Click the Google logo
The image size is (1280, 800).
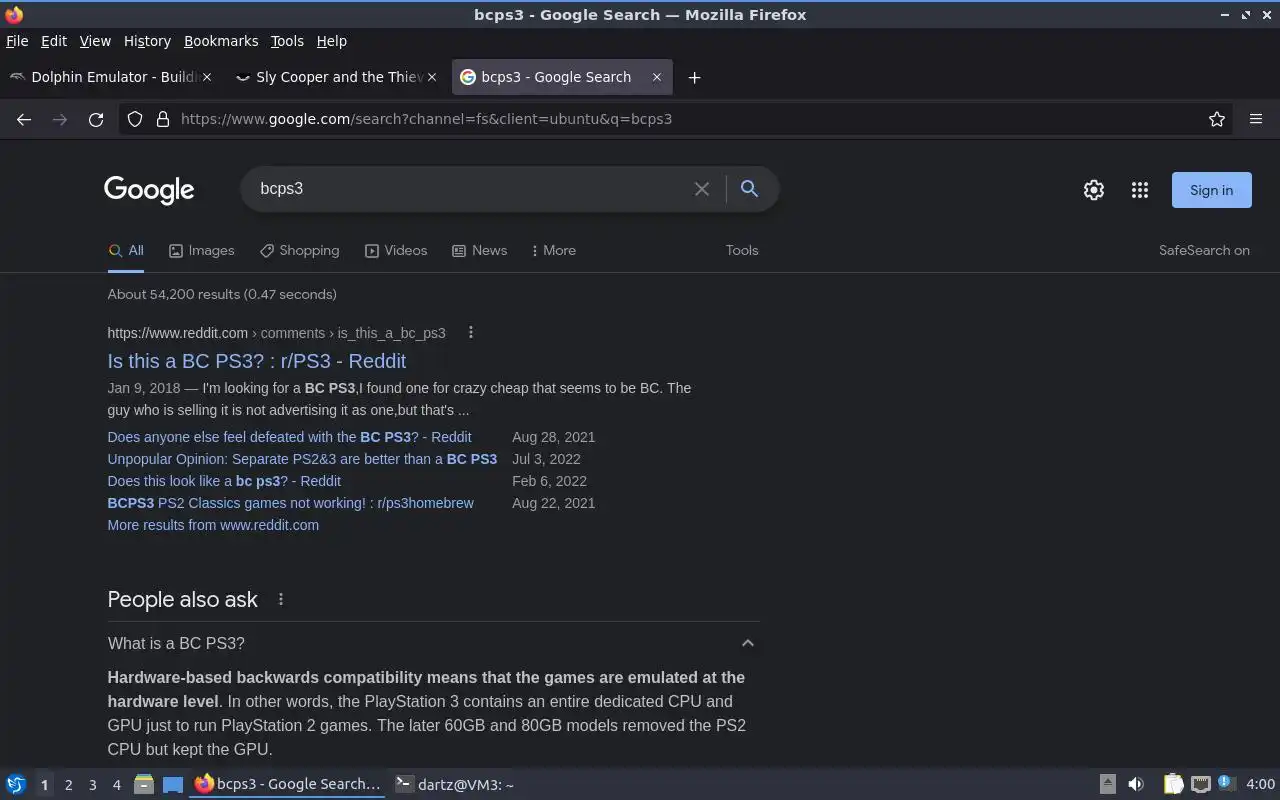pyautogui.click(x=149, y=190)
